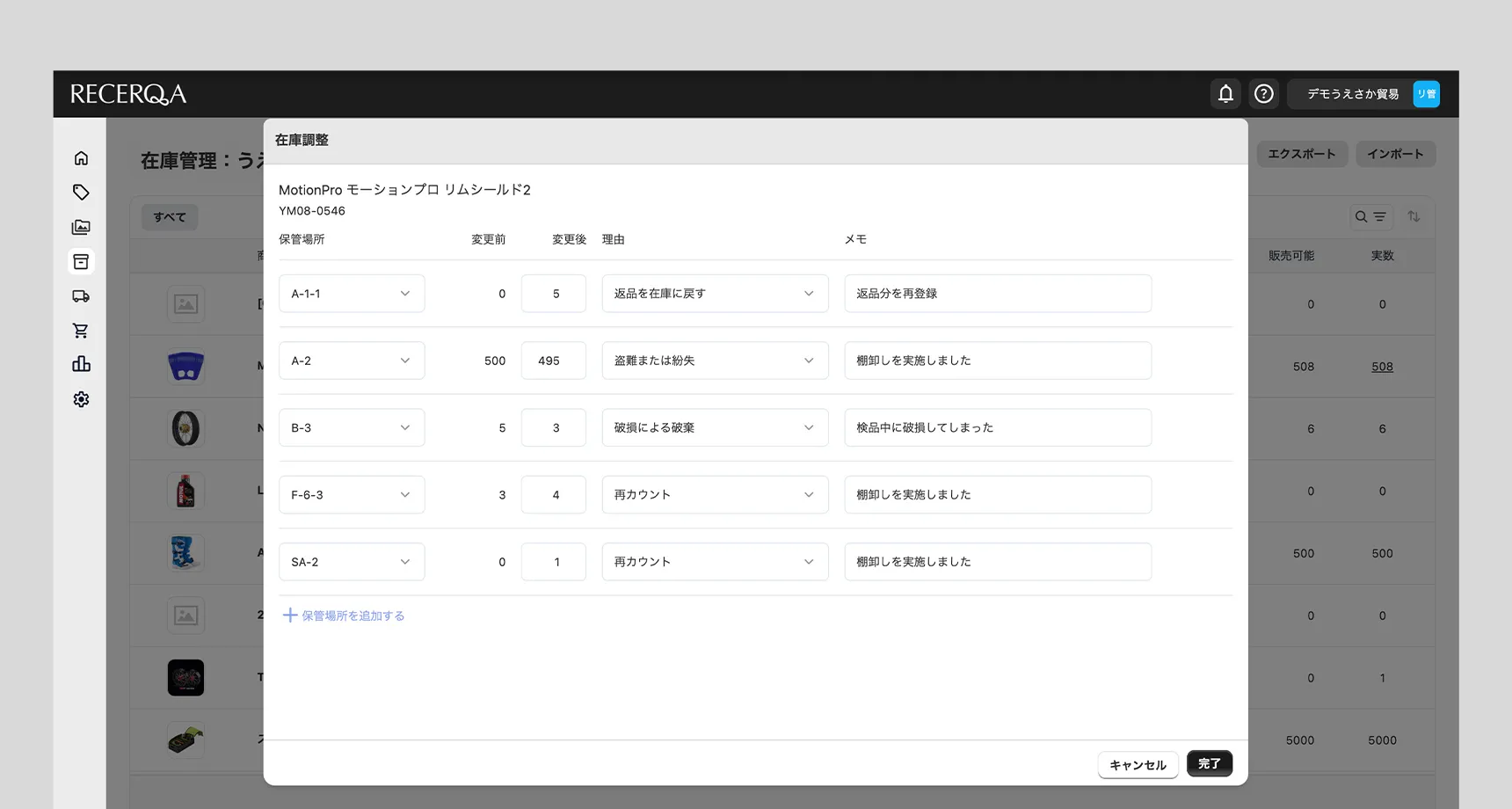1512x809 pixels.
Task: Click the 495 quantity input field
Action: [553, 361]
